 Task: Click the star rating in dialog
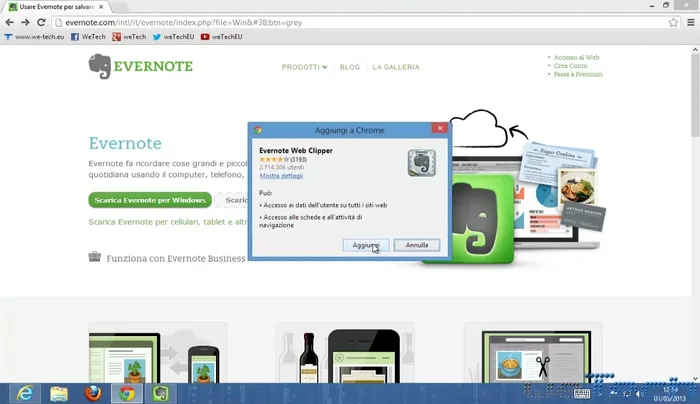pyautogui.click(x=274, y=159)
